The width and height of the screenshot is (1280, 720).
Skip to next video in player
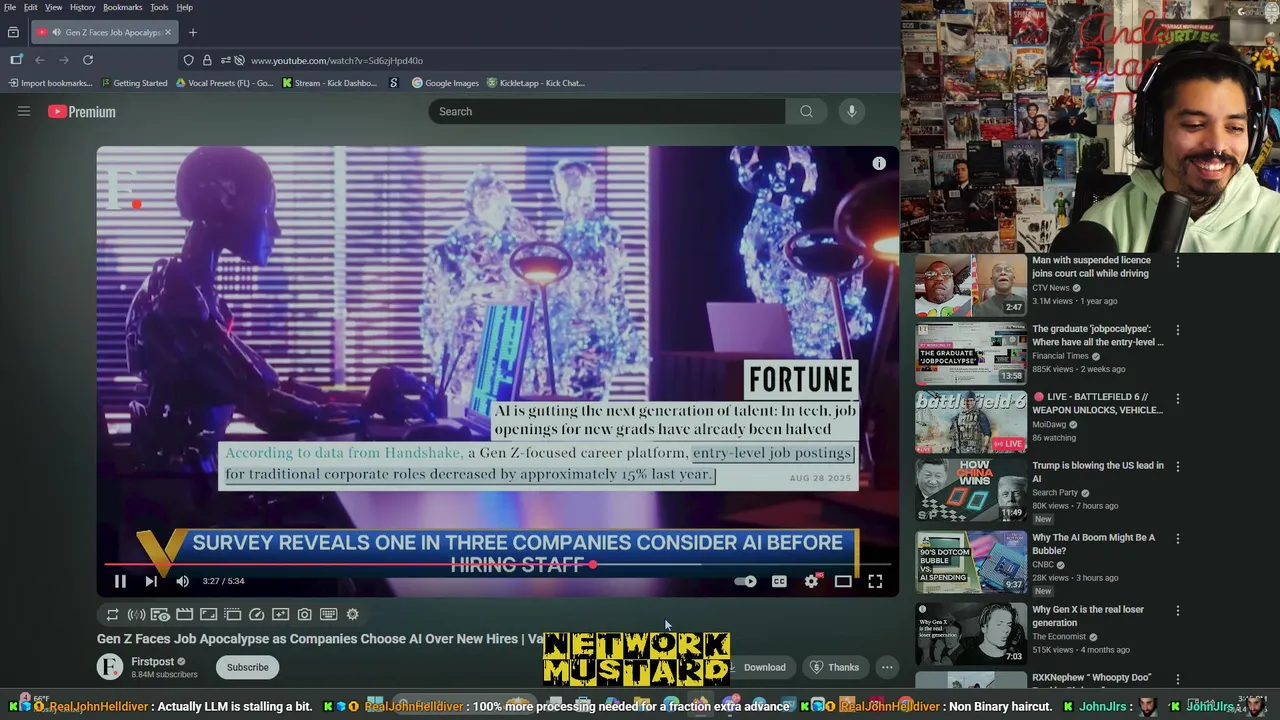pos(151,581)
